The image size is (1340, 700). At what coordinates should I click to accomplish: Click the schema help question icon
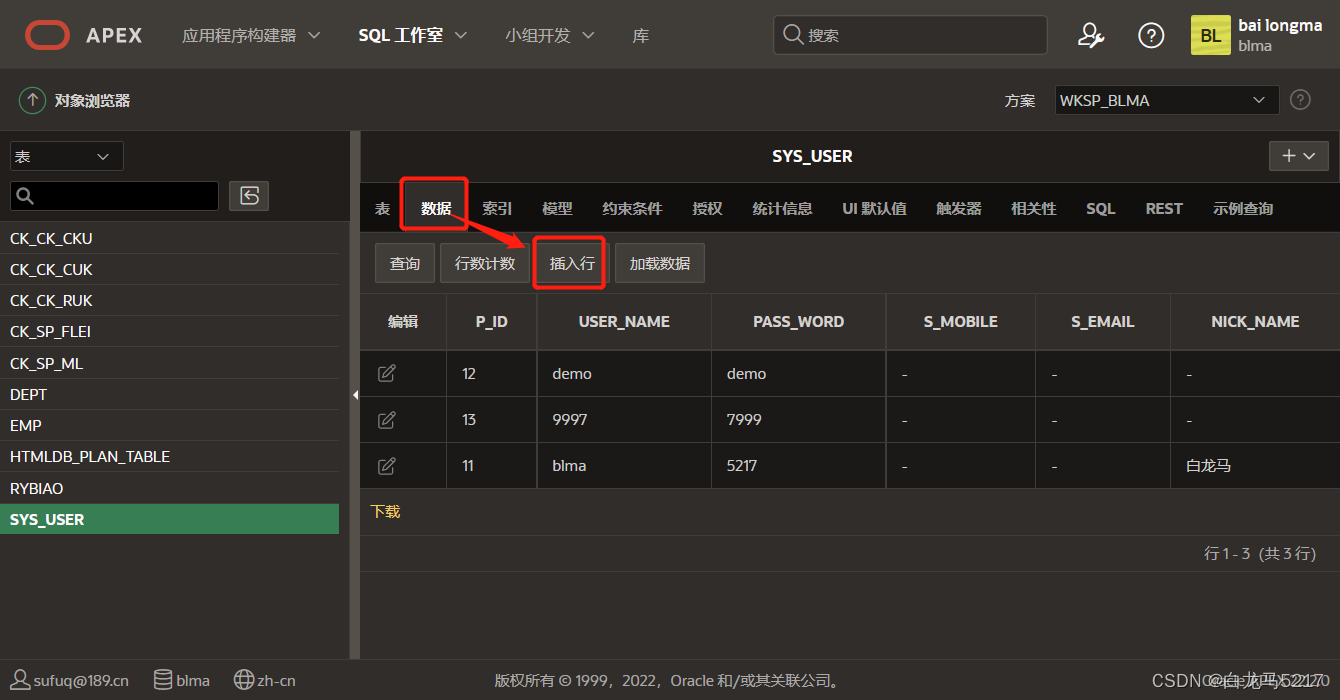1300,100
